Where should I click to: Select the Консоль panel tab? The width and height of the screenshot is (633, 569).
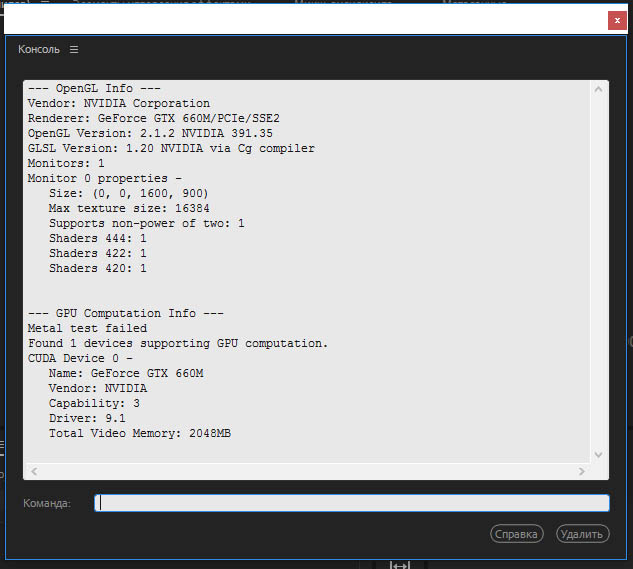tap(39, 49)
